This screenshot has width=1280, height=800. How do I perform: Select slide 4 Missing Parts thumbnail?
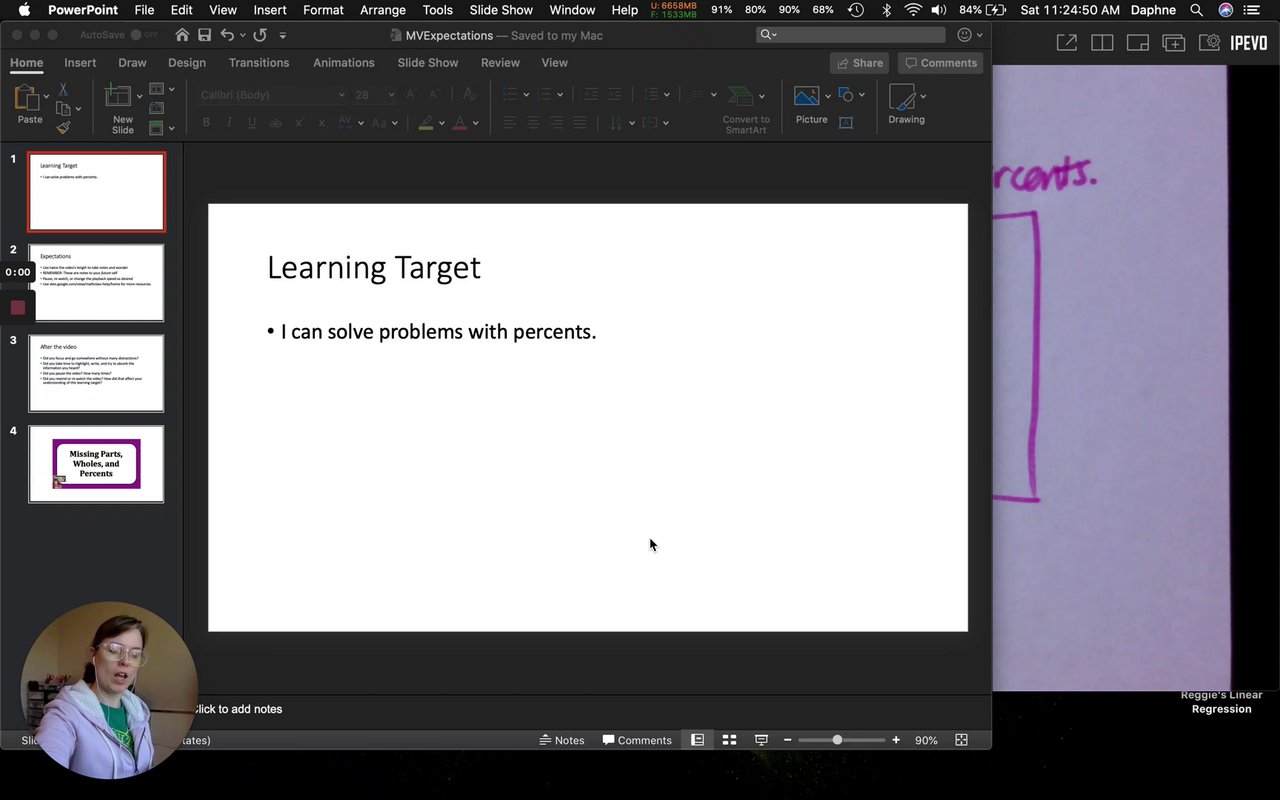pyautogui.click(x=96, y=464)
